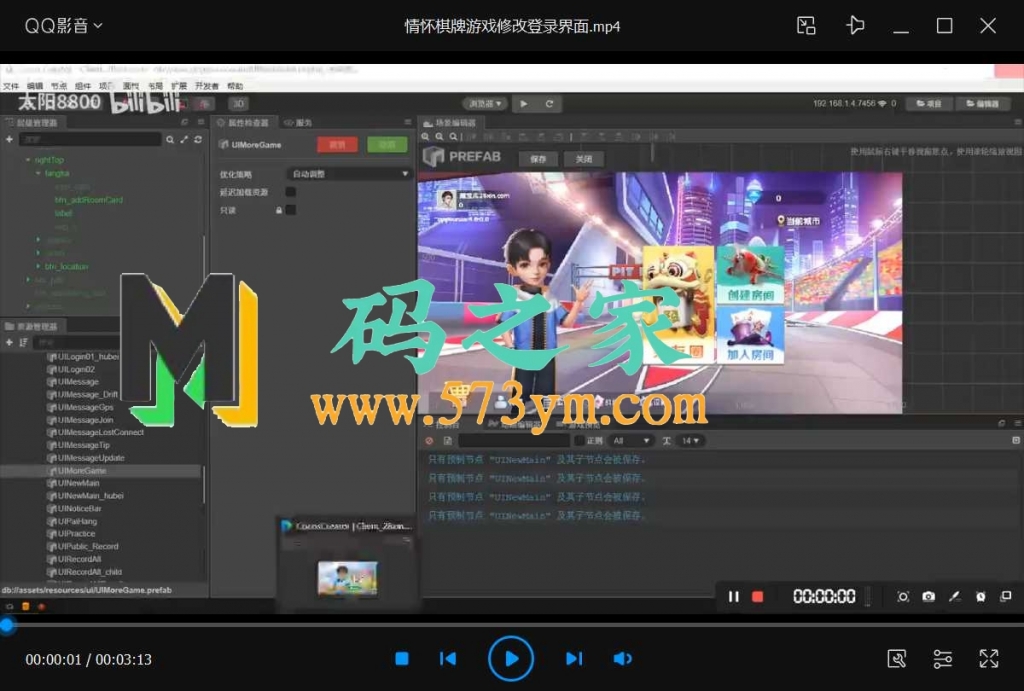Open the 帮助 menu in Cocos Creator
1024x691 pixels.
click(235, 86)
